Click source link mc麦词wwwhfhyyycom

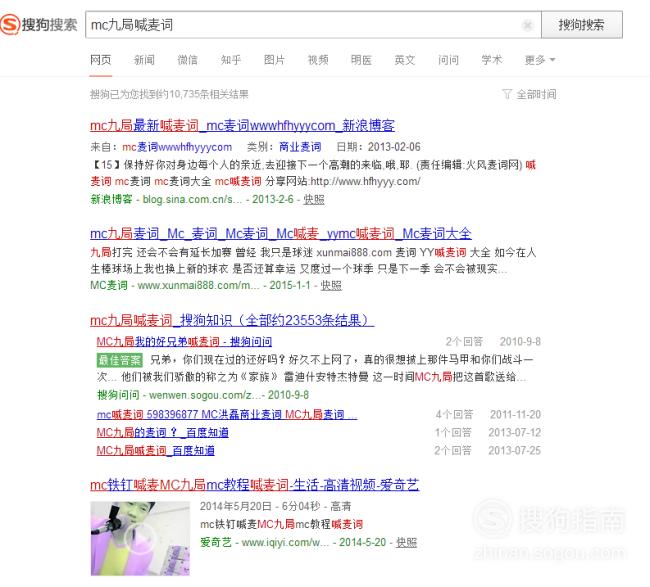tap(177, 147)
